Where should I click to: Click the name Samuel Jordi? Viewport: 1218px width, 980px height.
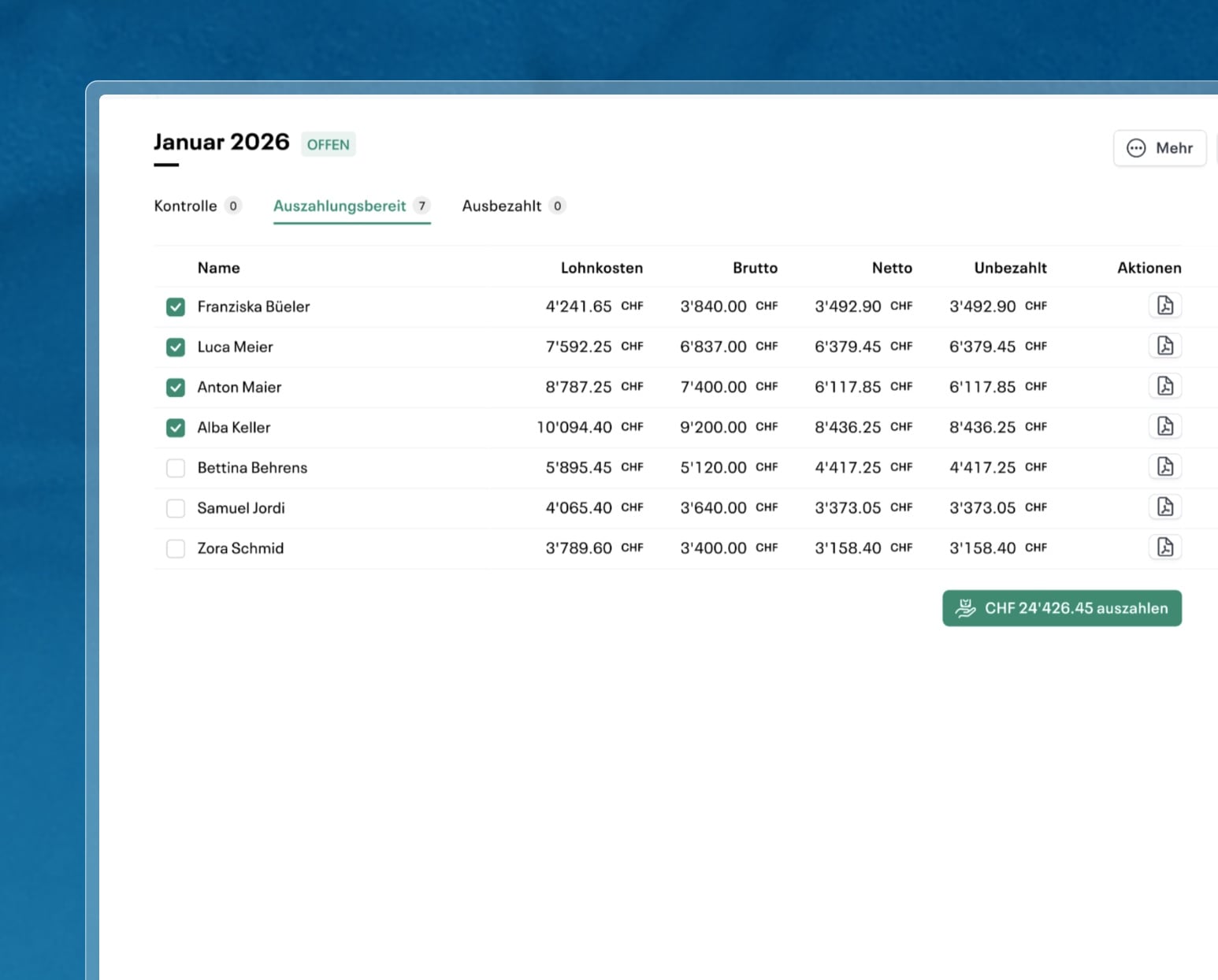pos(241,507)
